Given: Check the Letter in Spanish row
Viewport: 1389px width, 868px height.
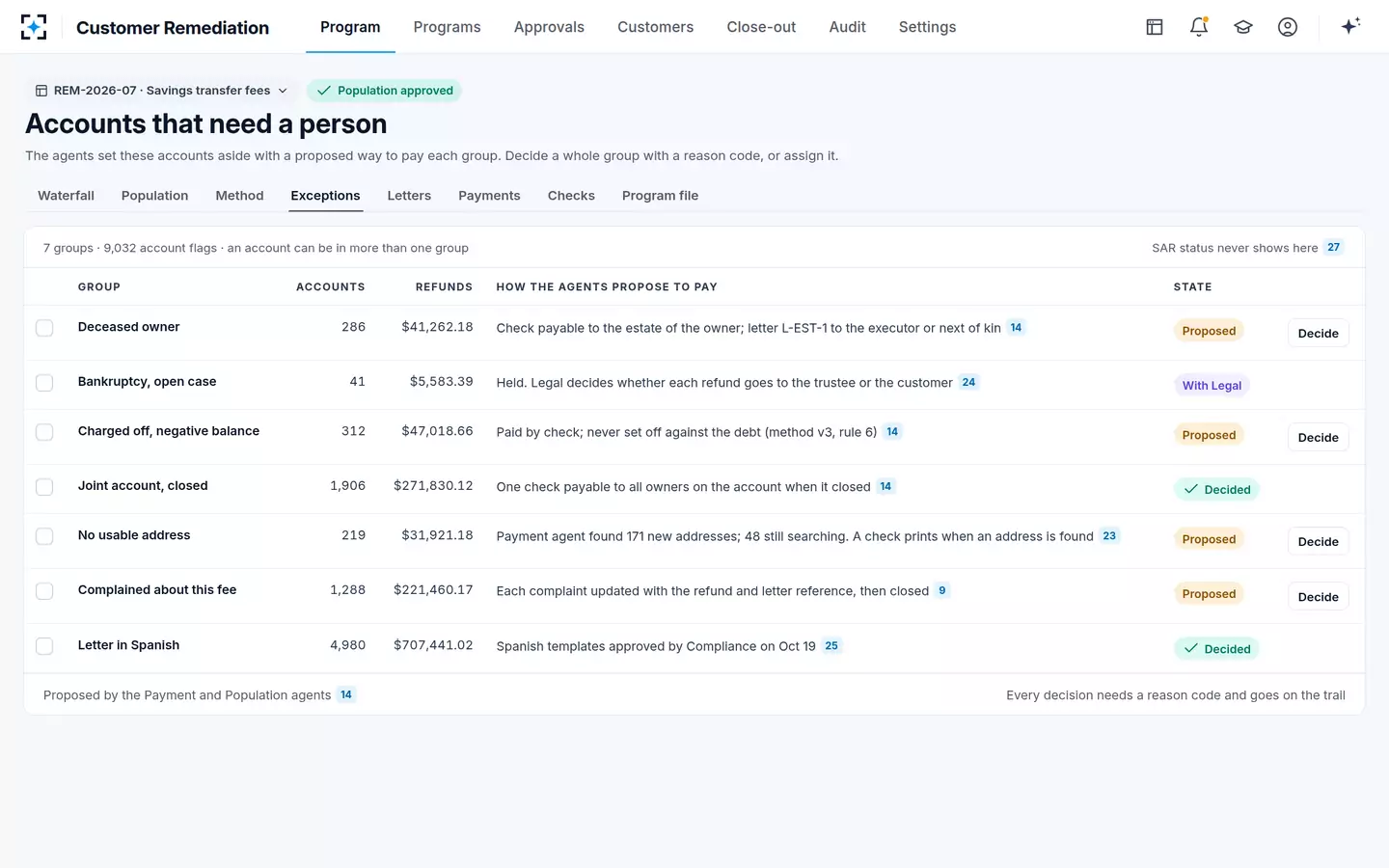Looking at the screenshot, I should point(44,646).
